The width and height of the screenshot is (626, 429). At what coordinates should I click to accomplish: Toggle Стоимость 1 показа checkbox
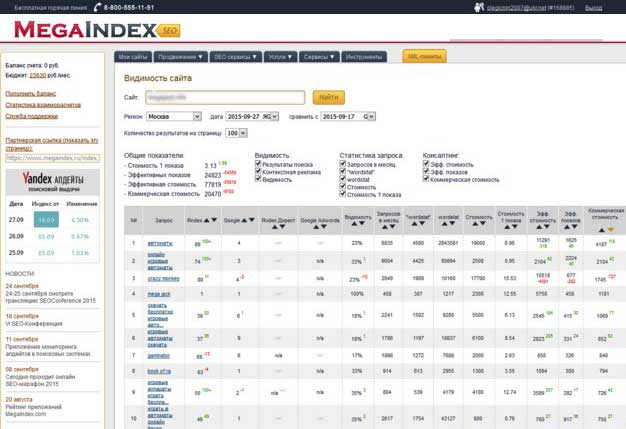coord(343,194)
